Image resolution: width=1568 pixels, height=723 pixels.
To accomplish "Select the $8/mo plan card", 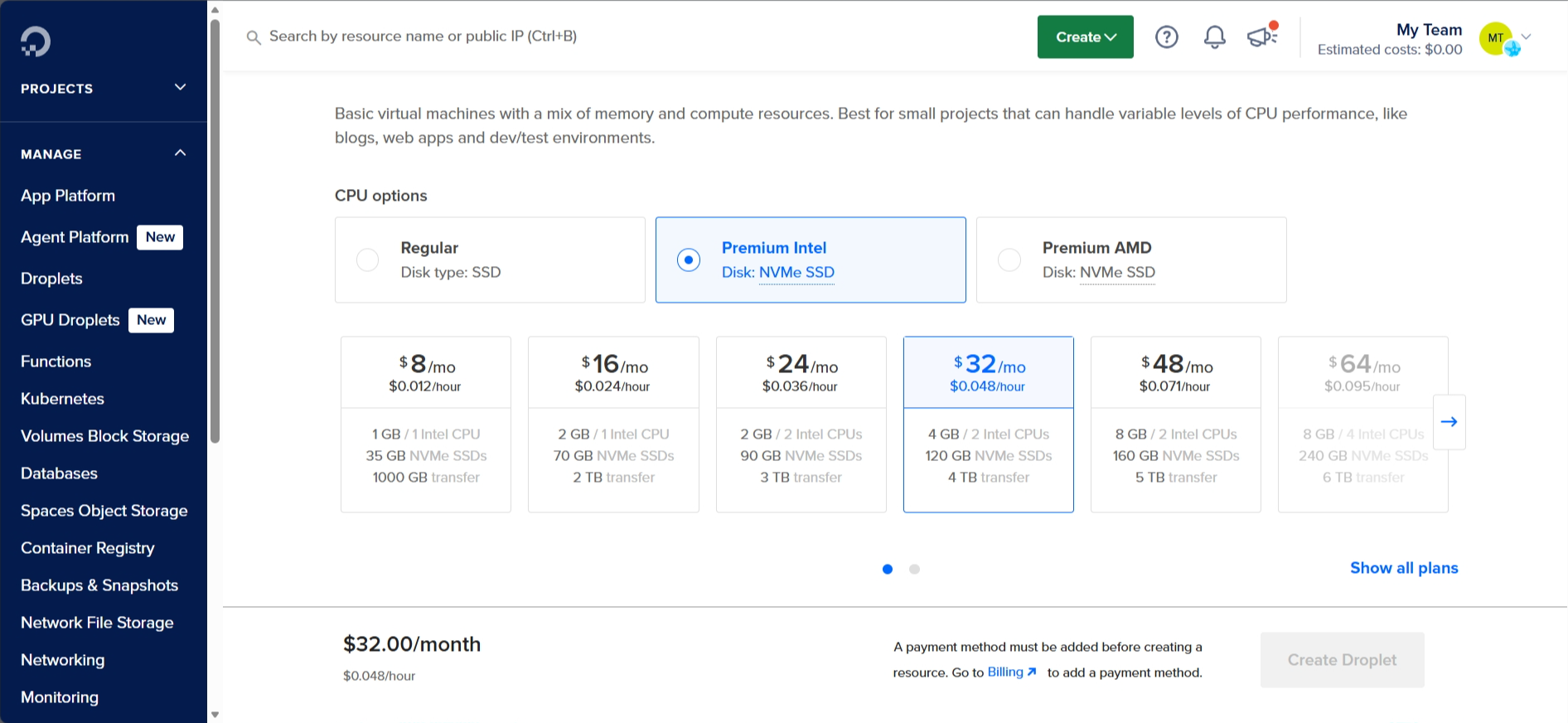I will (x=426, y=425).
